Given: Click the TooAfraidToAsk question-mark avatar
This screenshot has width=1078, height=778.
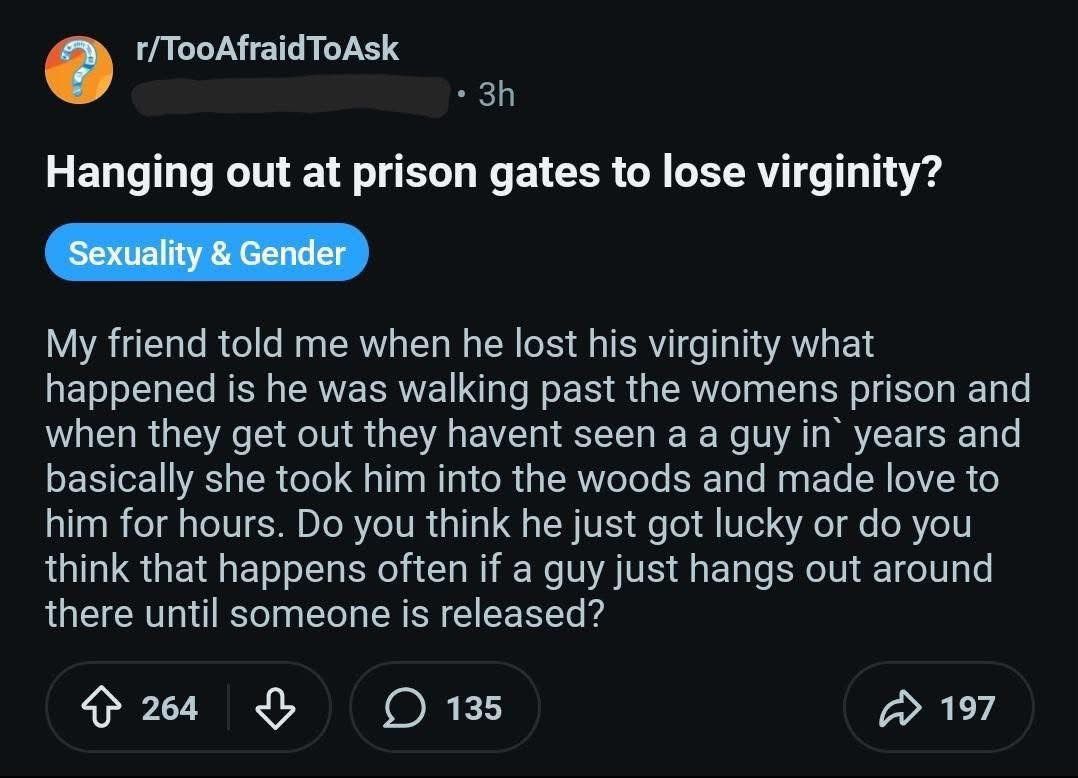Looking at the screenshot, I should tap(79, 69).
